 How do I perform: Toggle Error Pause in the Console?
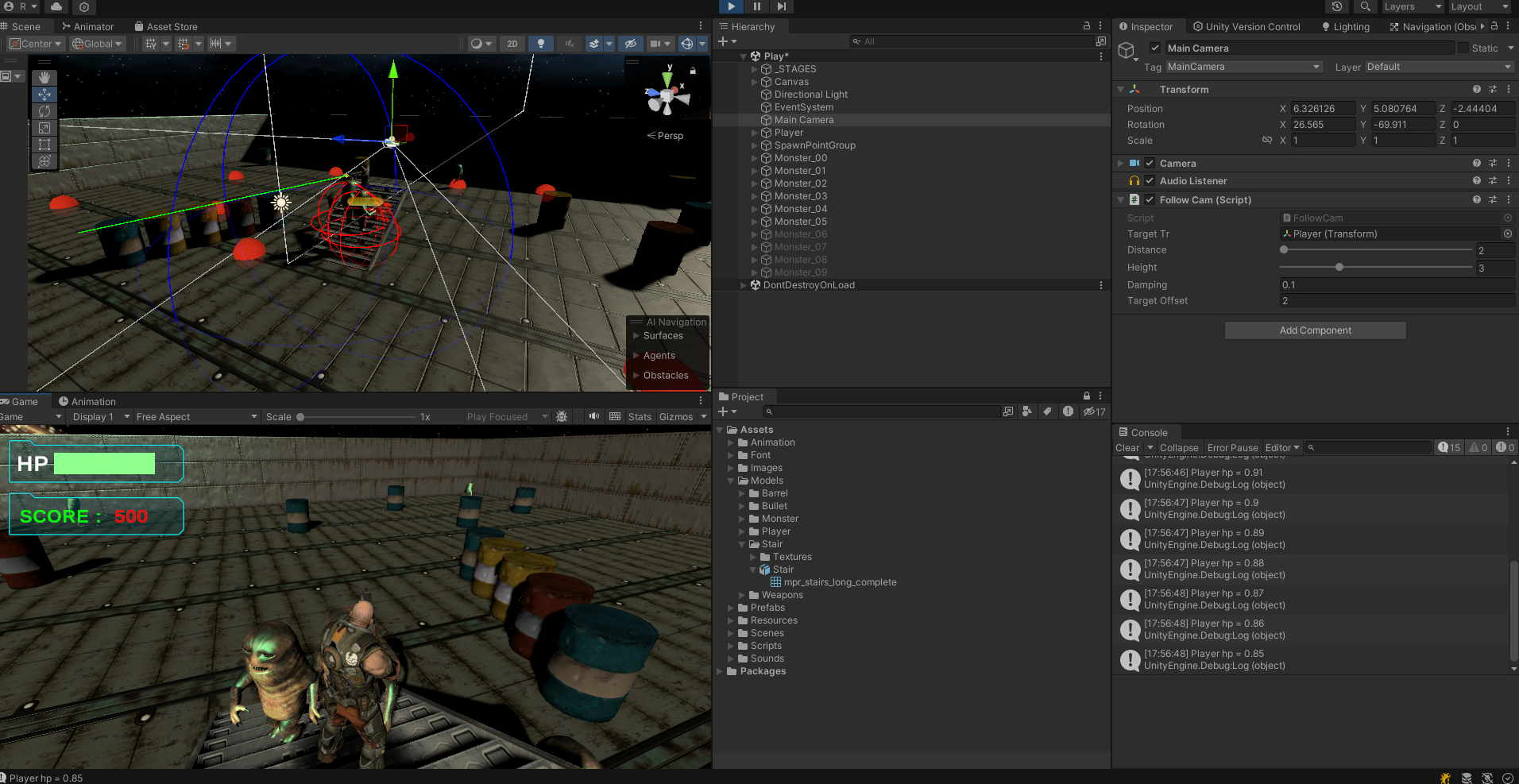(x=1233, y=447)
